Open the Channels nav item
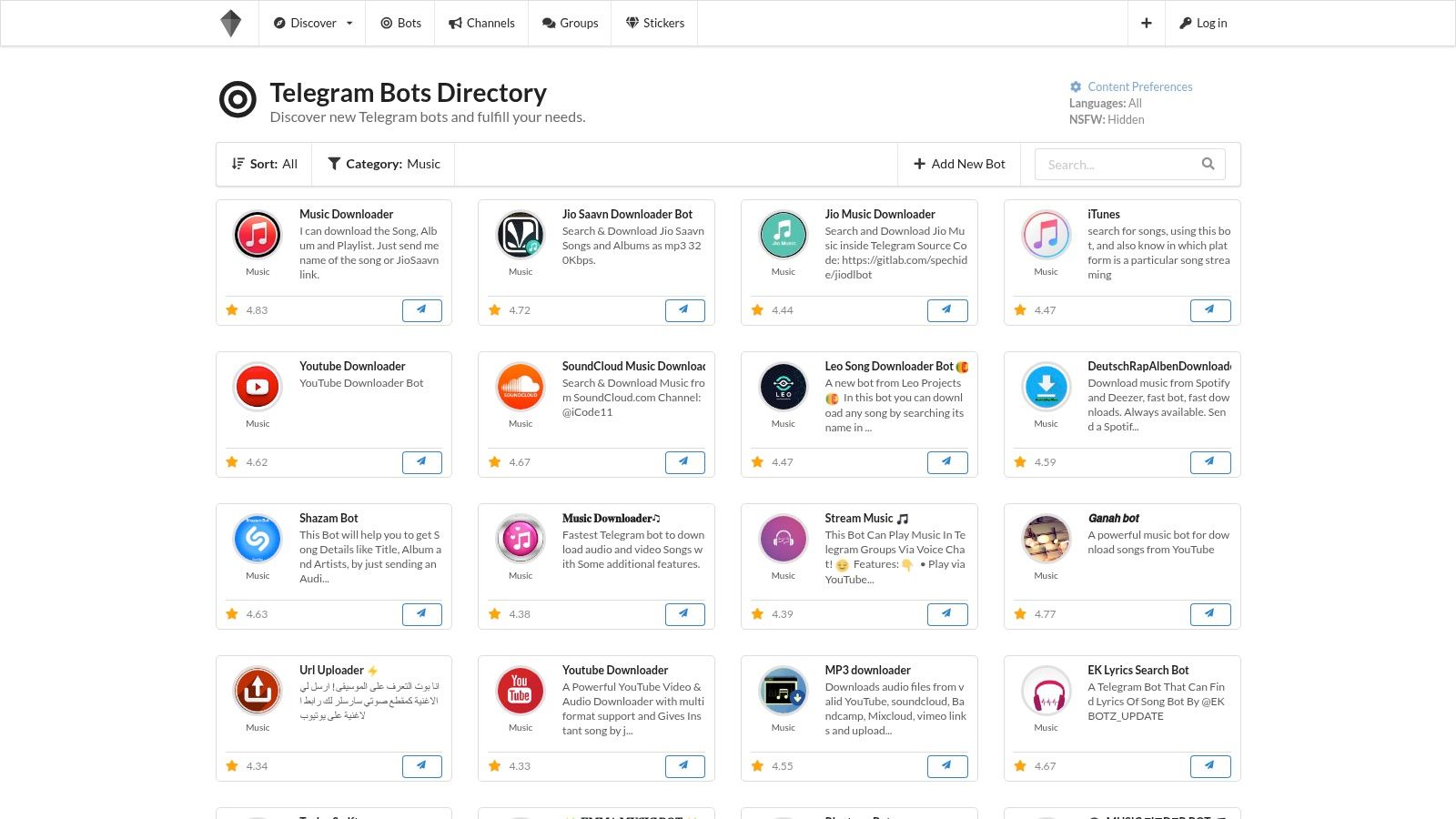This screenshot has height=819, width=1456. (x=481, y=23)
